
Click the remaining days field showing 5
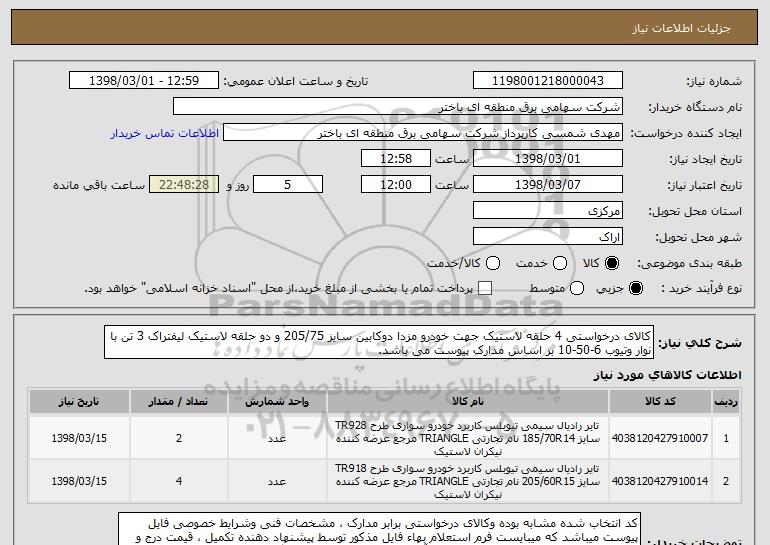pyautogui.click(x=288, y=185)
